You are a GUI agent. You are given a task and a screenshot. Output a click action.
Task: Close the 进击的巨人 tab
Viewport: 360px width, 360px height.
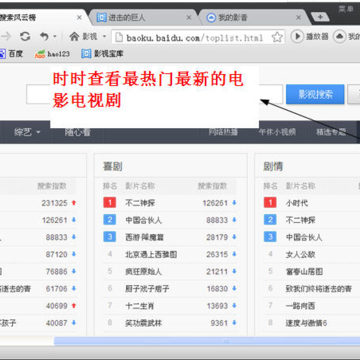(x=189, y=17)
